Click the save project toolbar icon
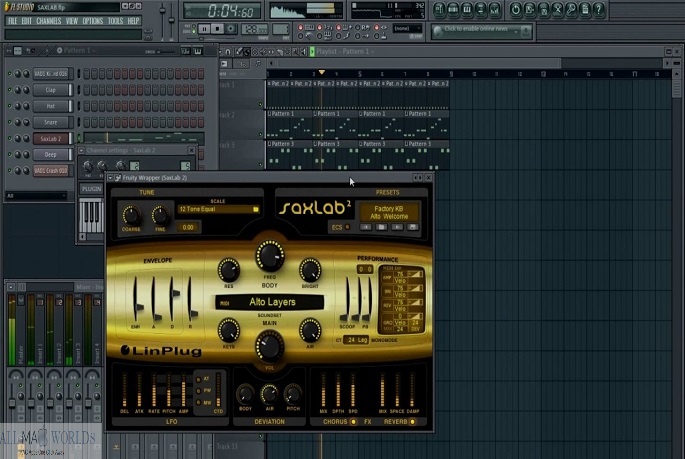The image size is (685, 459). 530,10
